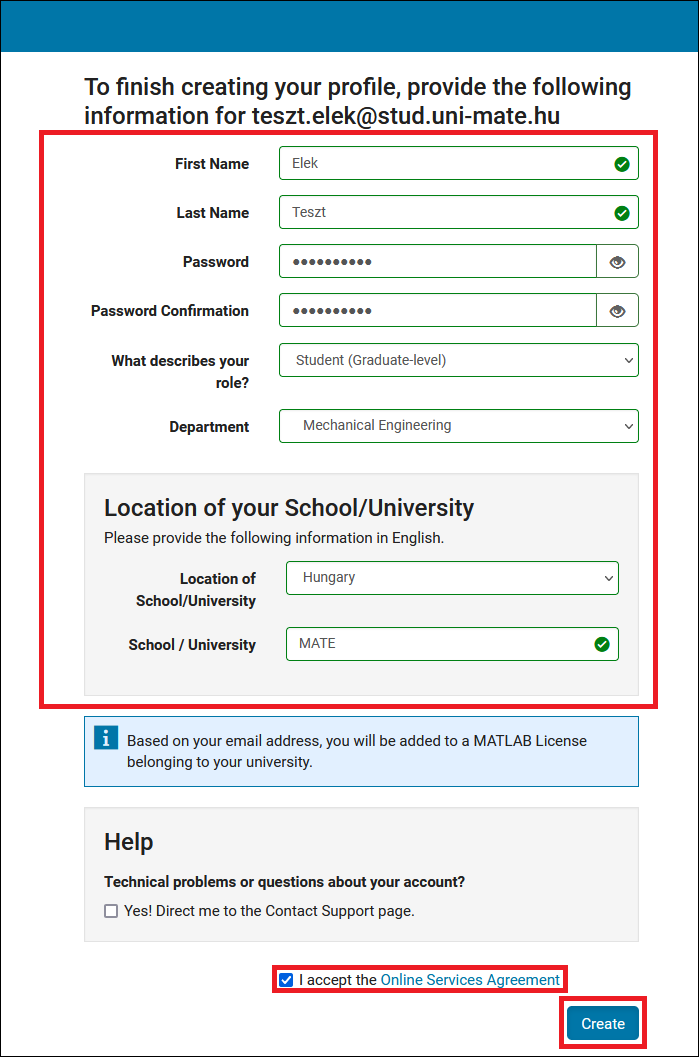Viewport: 699px width, 1057px height.
Task: Focus the Last Name field containing Teszt
Action: coord(440,213)
